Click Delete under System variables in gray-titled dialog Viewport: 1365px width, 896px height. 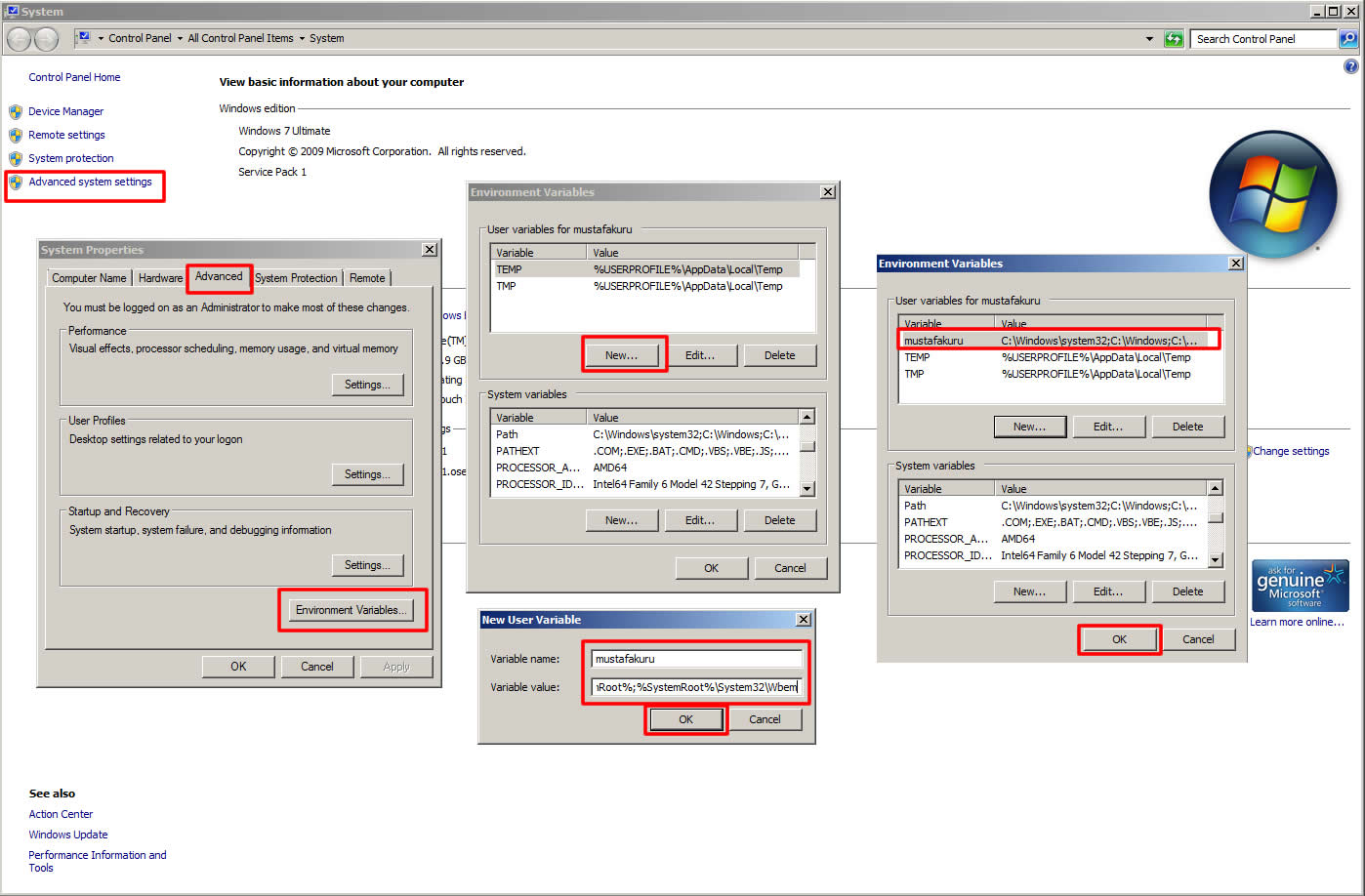click(x=779, y=520)
